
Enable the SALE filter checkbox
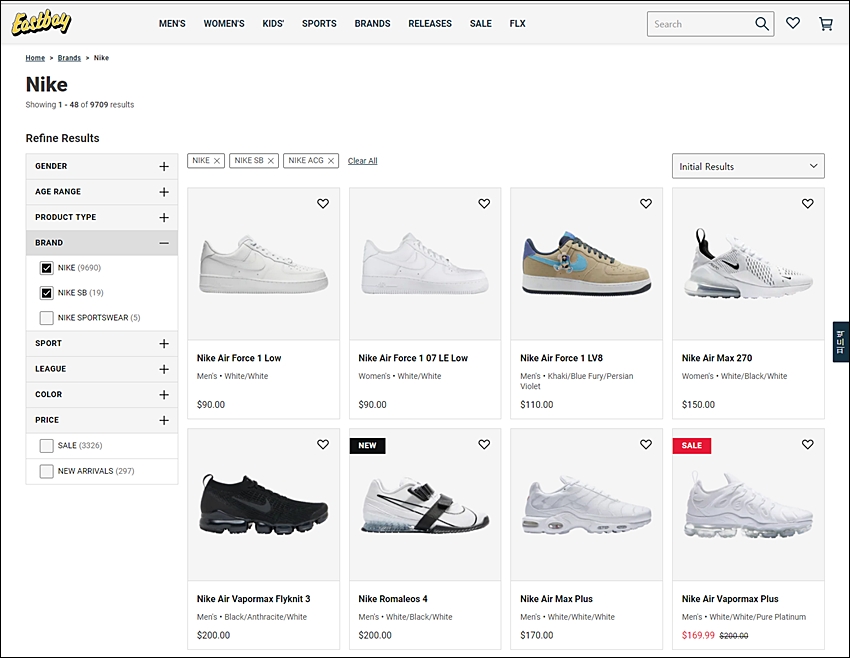pyautogui.click(x=47, y=446)
